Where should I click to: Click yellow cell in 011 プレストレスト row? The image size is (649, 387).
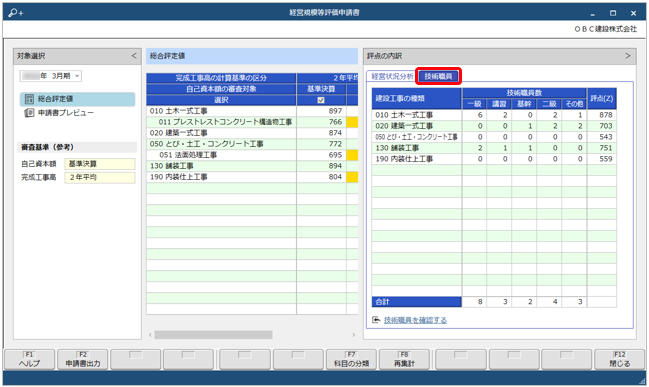click(x=352, y=122)
